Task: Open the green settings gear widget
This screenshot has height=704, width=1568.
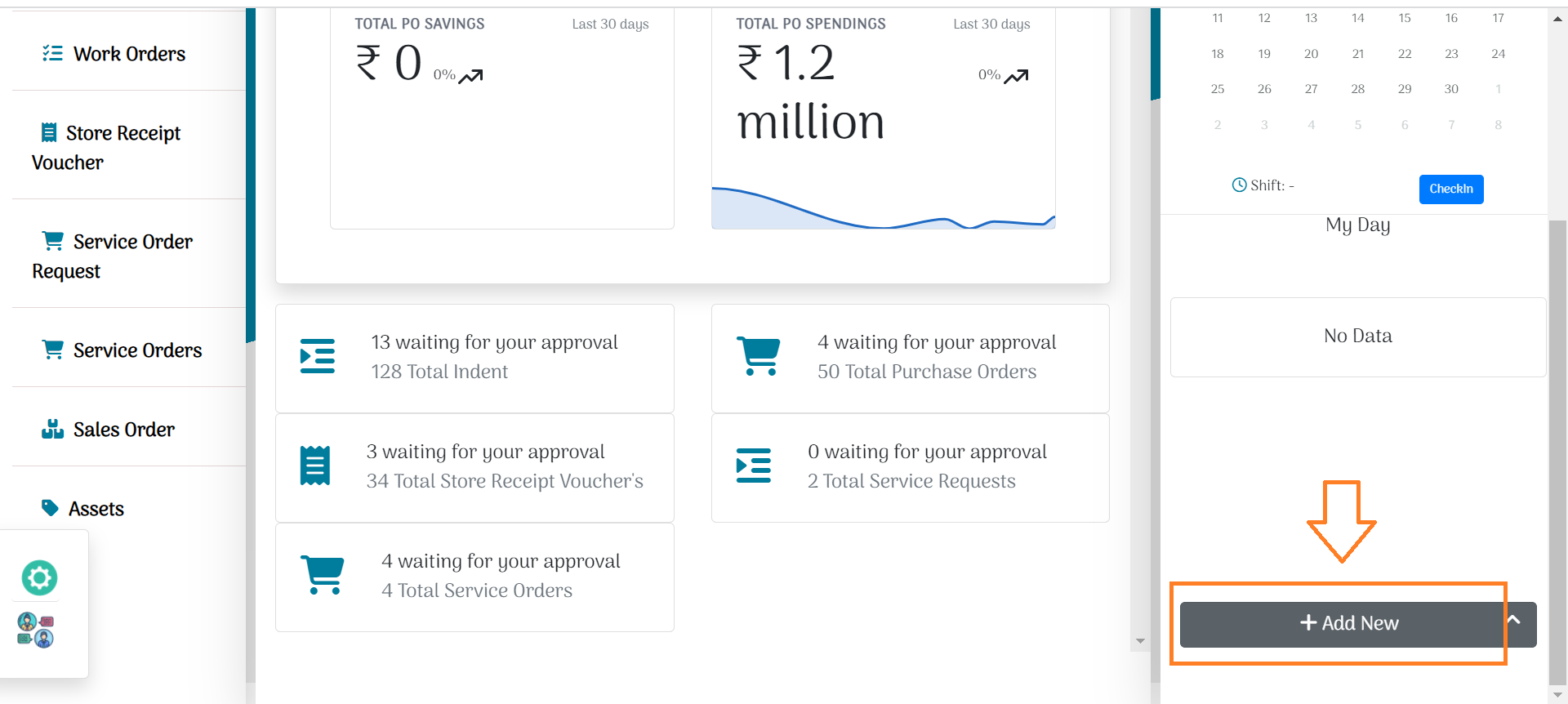Action: [39, 578]
